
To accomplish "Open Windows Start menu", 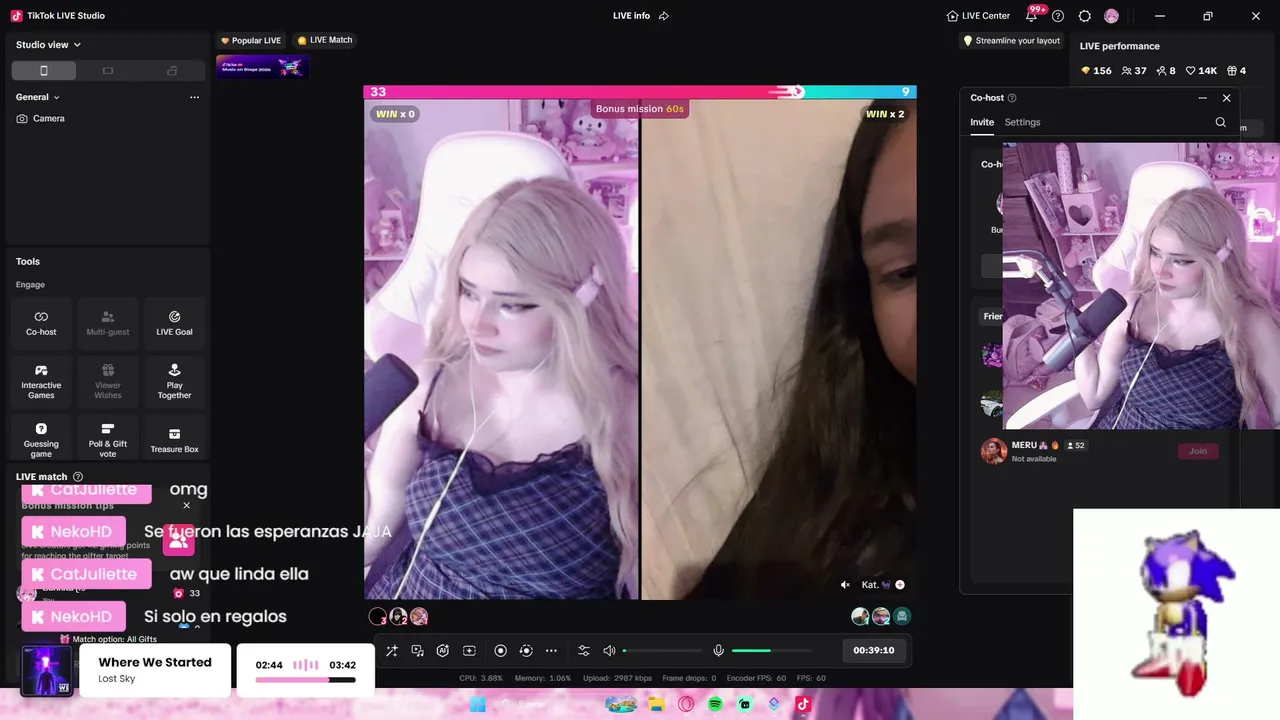I will pos(478,704).
